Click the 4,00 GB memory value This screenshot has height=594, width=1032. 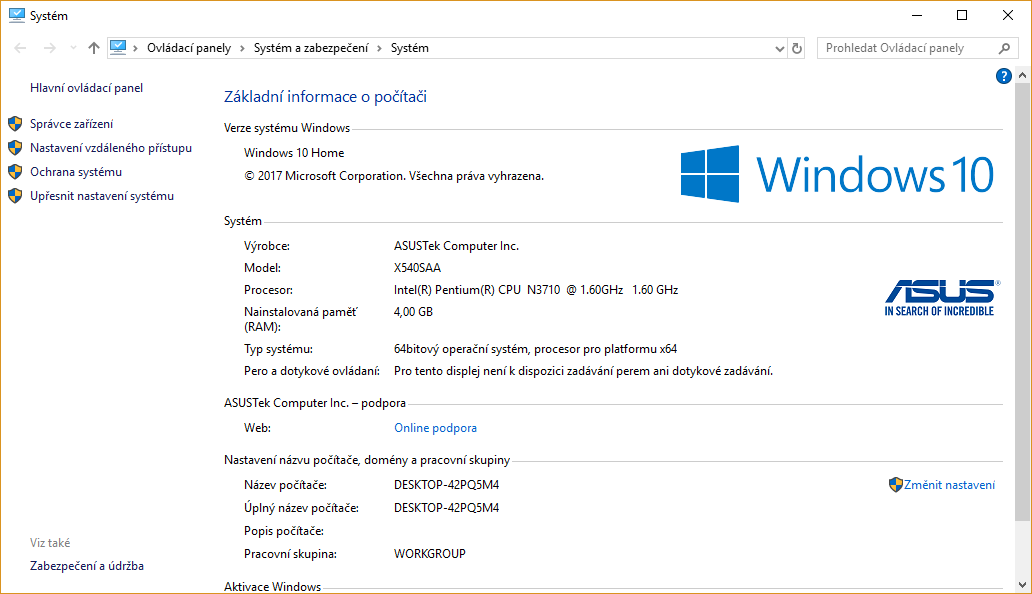413,312
